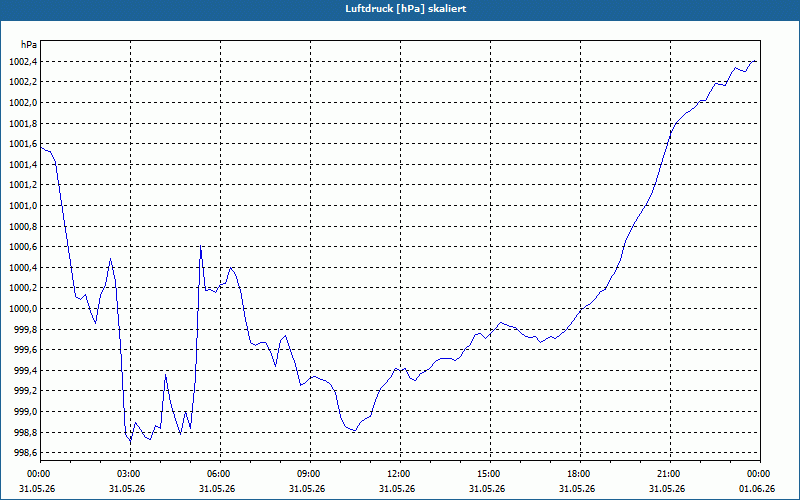Click the 03:00 time label
Screen dimensions: 800x500
coord(130,474)
